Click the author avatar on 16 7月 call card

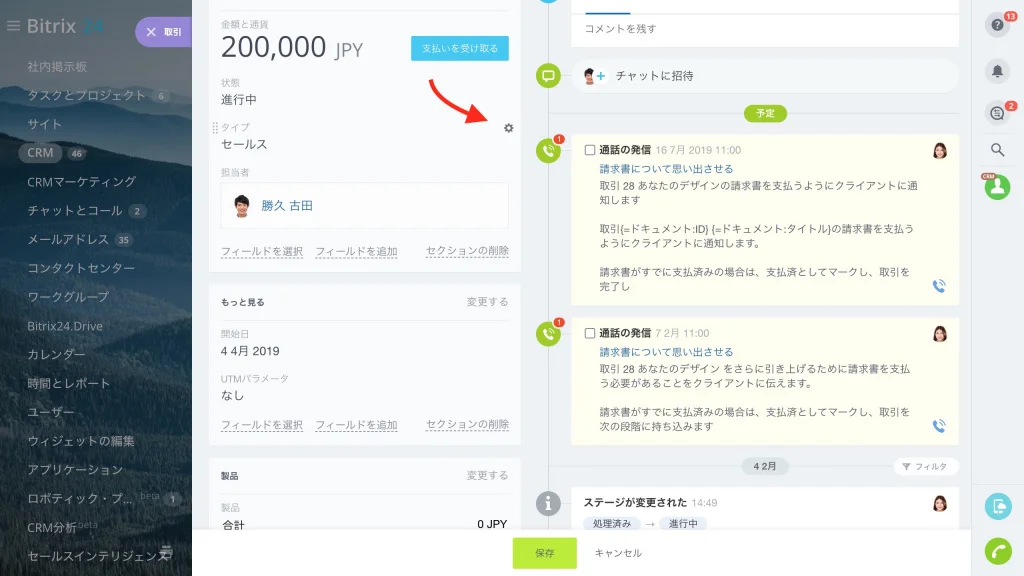tap(940, 151)
